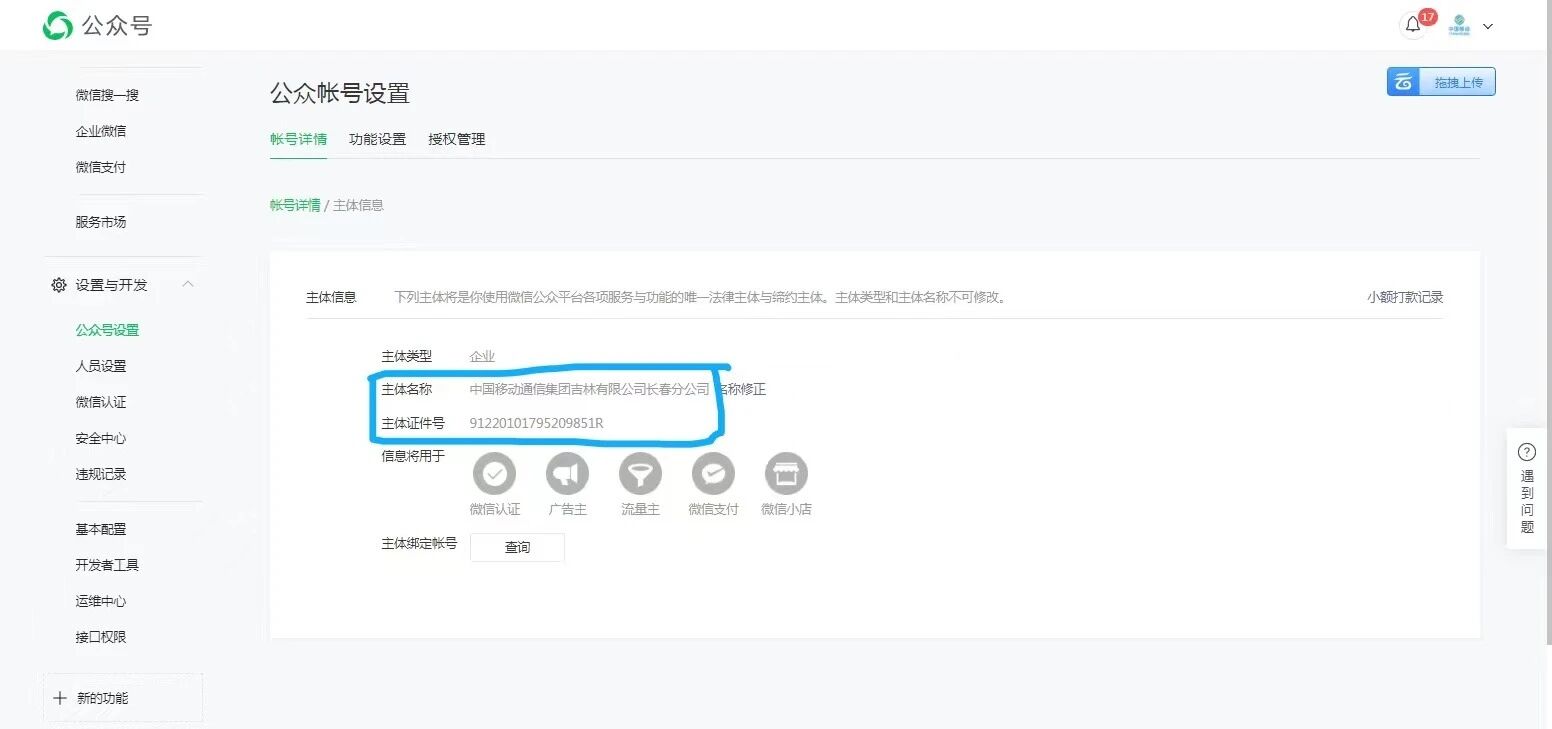
Task: Click the 遇到问题 question mark icon
Action: 1527,452
